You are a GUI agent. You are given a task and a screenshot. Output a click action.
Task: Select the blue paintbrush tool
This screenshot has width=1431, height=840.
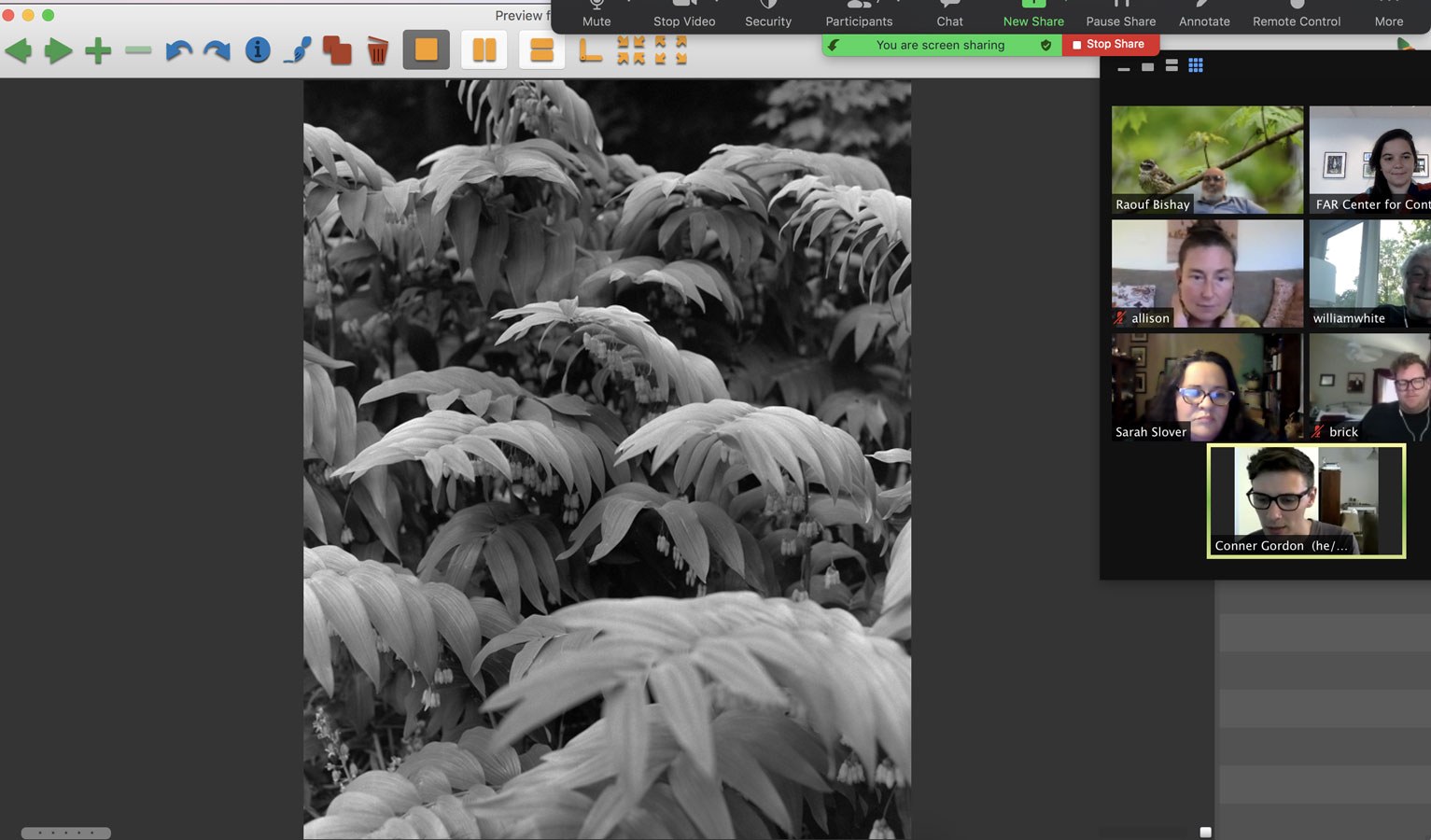pos(297,50)
